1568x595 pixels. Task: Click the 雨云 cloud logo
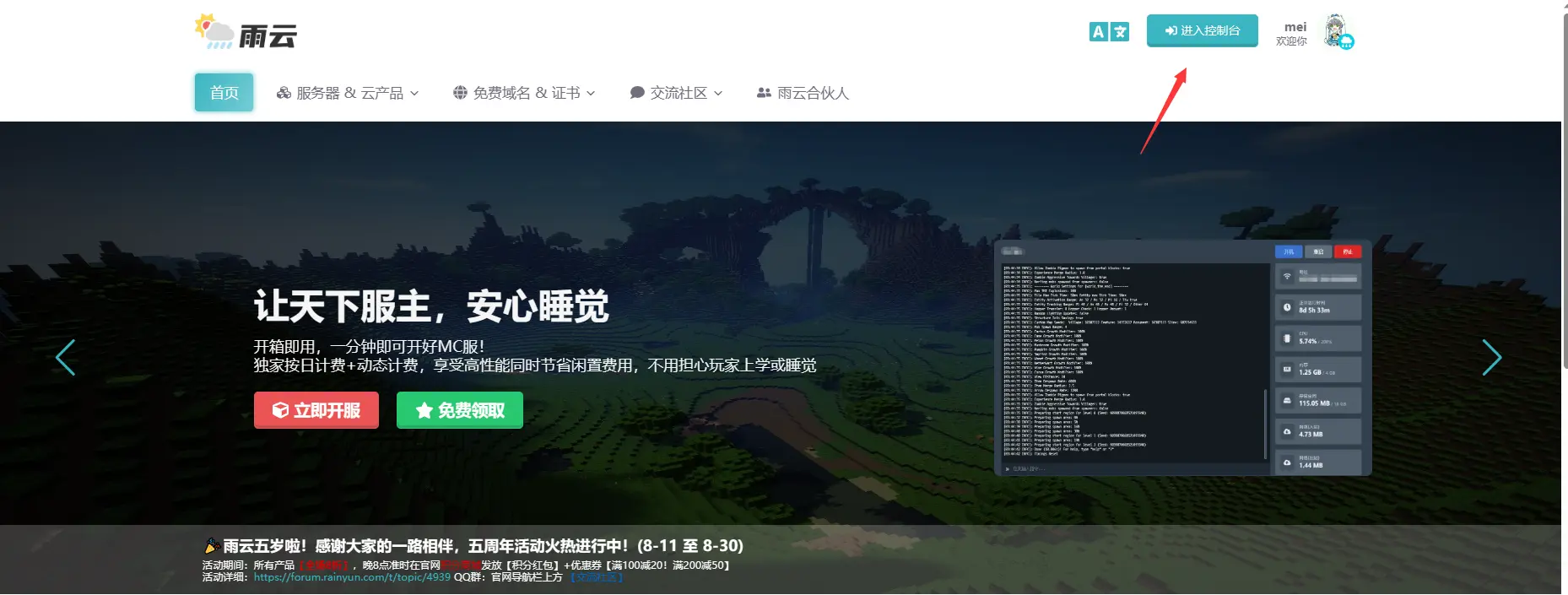(246, 32)
